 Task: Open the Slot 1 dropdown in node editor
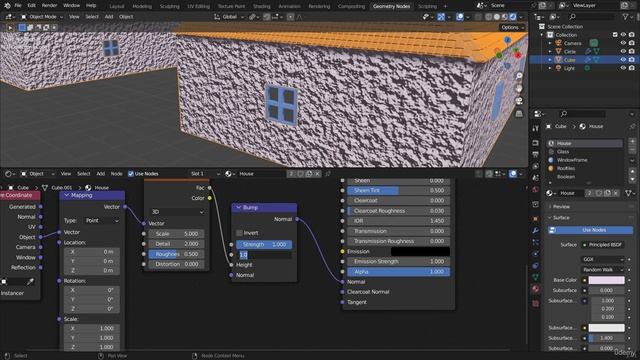[x=204, y=174]
